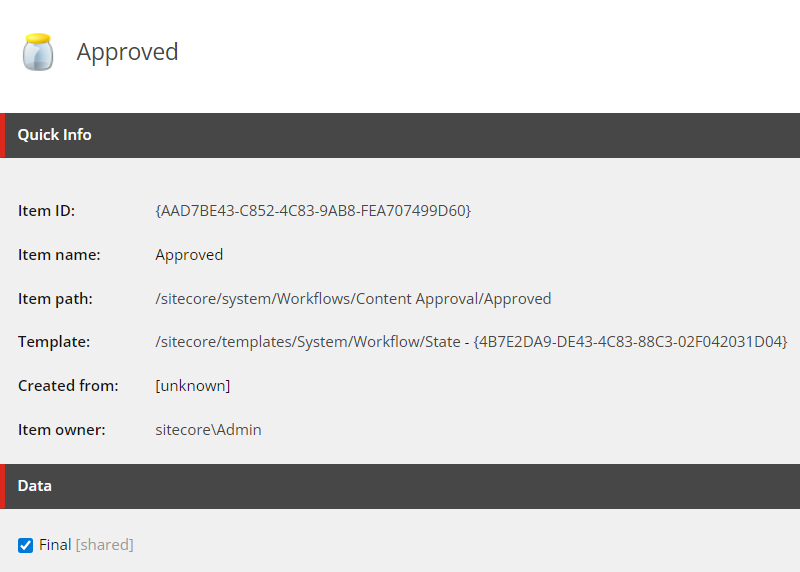Click the Item ID label
This screenshot has width=800, height=572.
[46, 211]
